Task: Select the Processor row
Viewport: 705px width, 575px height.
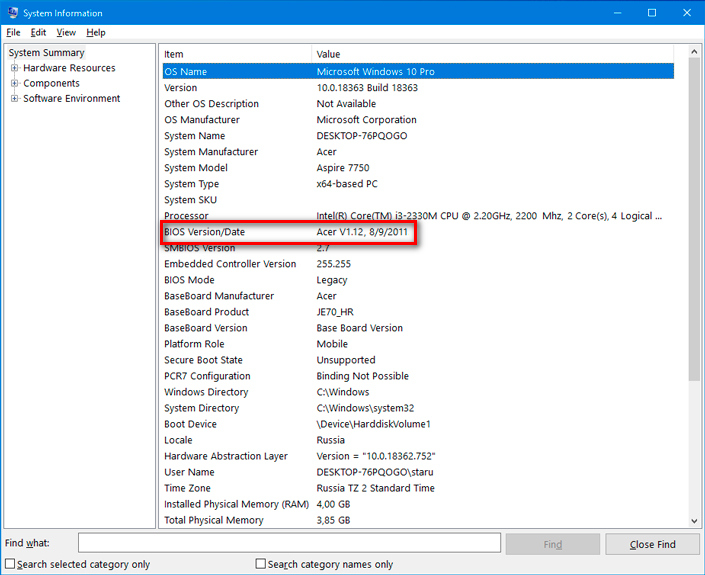Action: [x=418, y=216]
